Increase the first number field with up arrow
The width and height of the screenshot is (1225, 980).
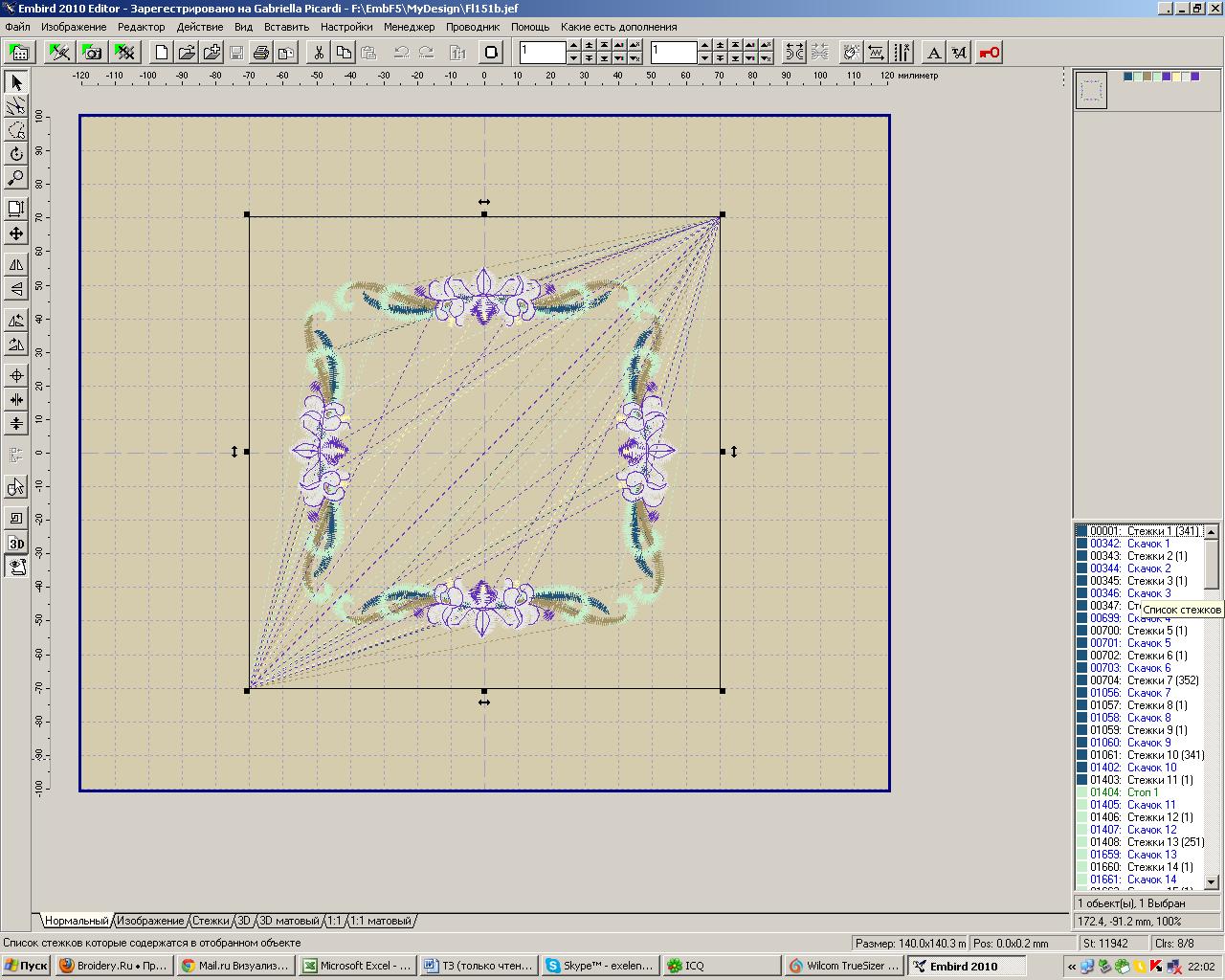[573, 45]
